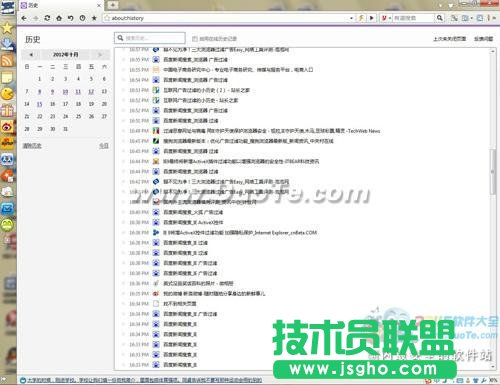
Task: Click the last-session pages link at top right
Action: click(449, 39)
